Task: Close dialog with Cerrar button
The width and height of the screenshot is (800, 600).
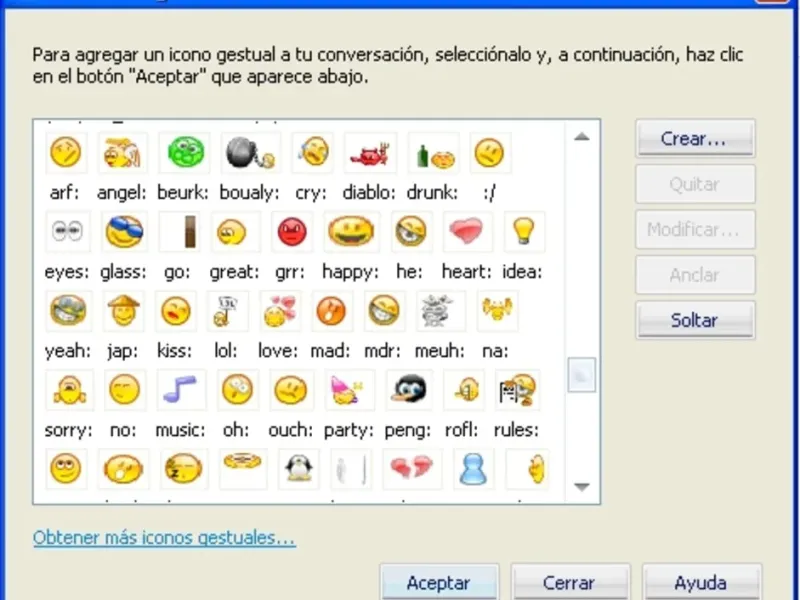Action: coord(570,583)
